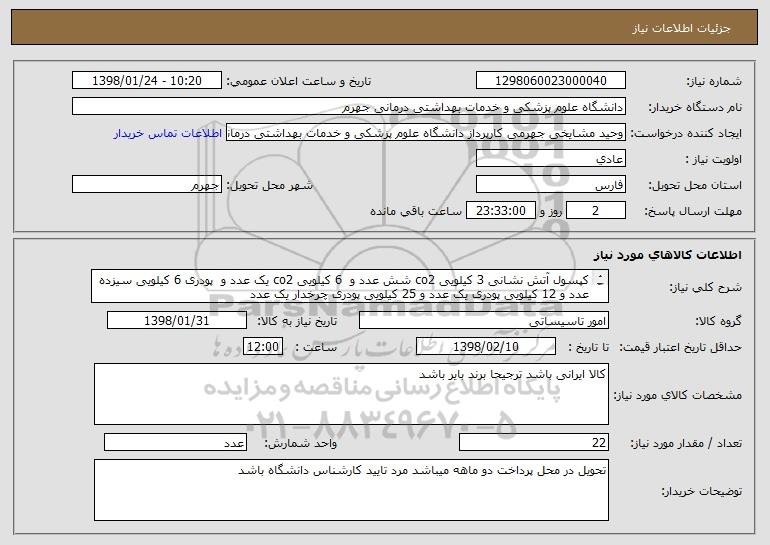Click the request creator field

426,133
